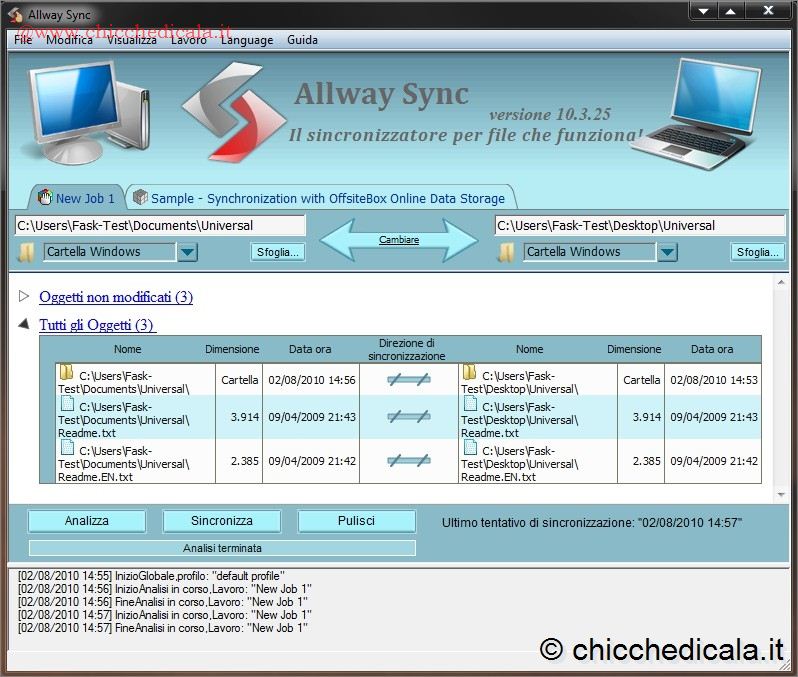The width and height of the screenshot is (798, 677).
Task: Open the left Cartella Windows dropdown
Action: coord(188,252)
